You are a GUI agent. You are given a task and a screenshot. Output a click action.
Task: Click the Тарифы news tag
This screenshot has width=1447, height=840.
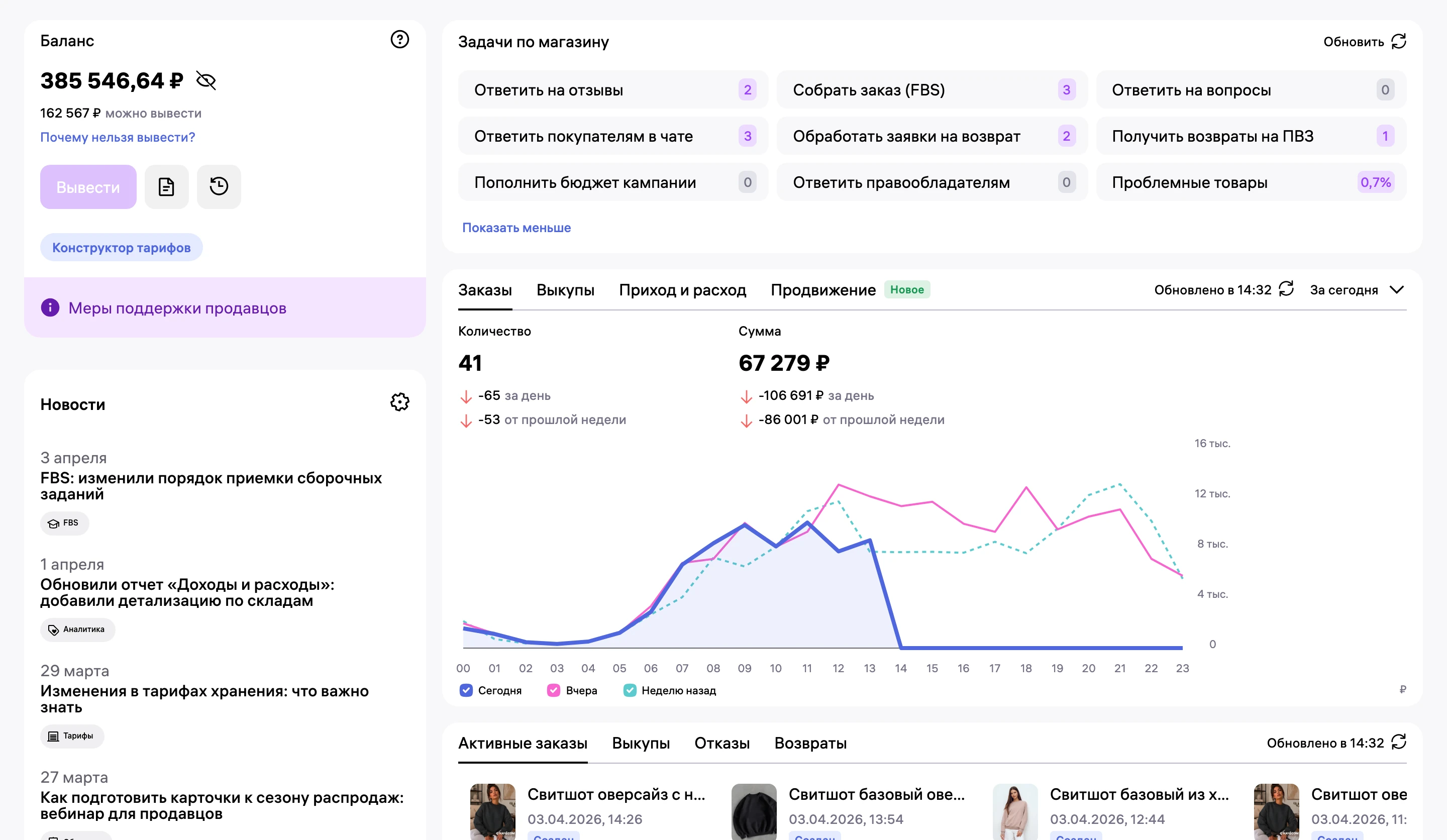tap(72, 736)
